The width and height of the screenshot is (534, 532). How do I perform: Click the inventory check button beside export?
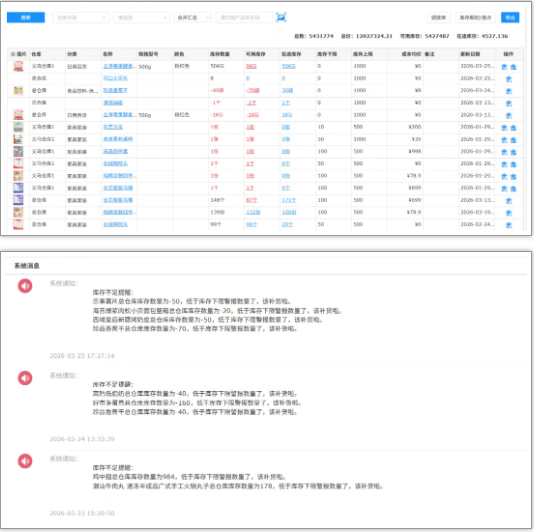475,17
